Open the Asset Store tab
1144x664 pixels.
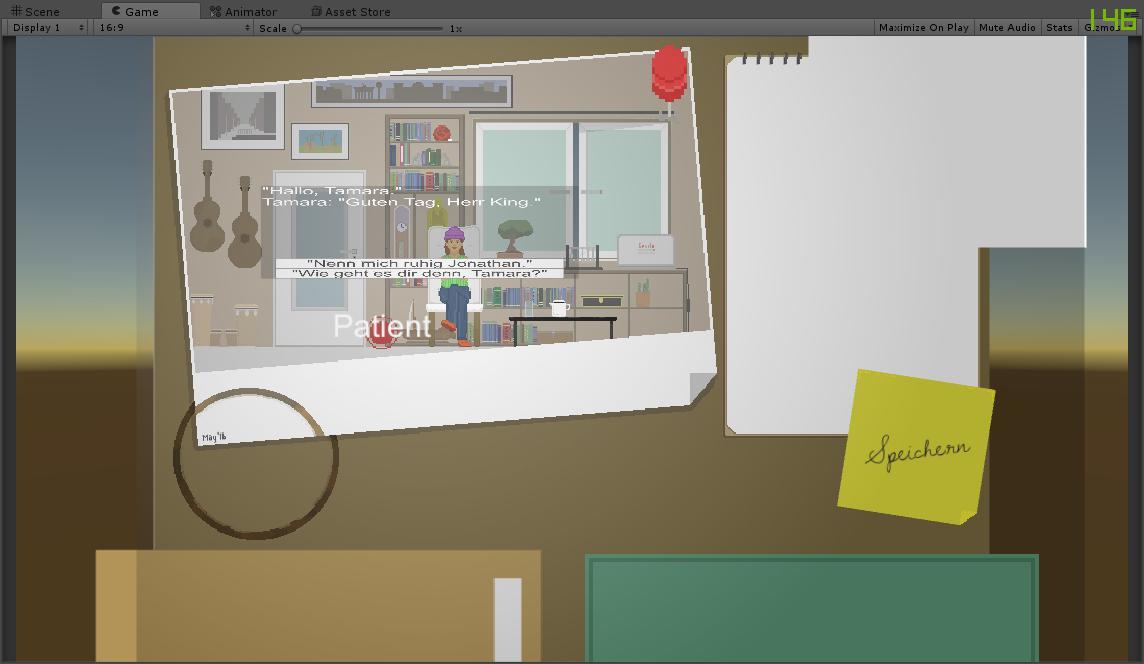click(x=350, y=11)
